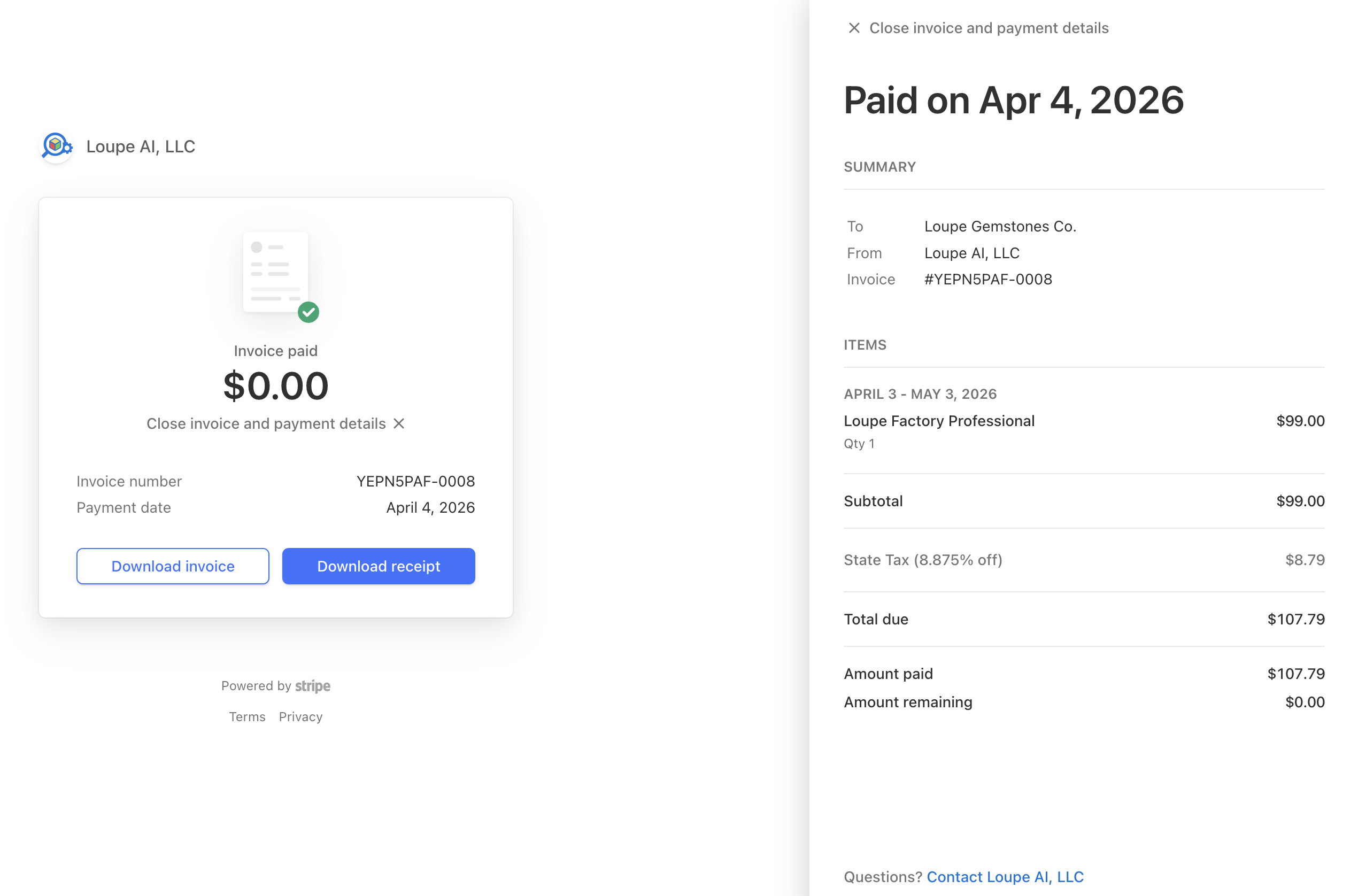The width and height of the screenshot is (1358, 896).
Task: Click the 'Subtotal' label
Action: tap(874, 501)
